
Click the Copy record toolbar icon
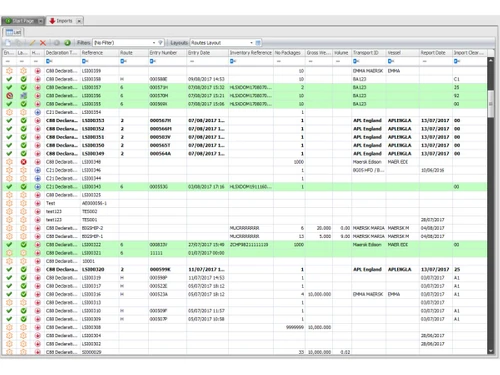pyautogui.click(x=19, y=43)
